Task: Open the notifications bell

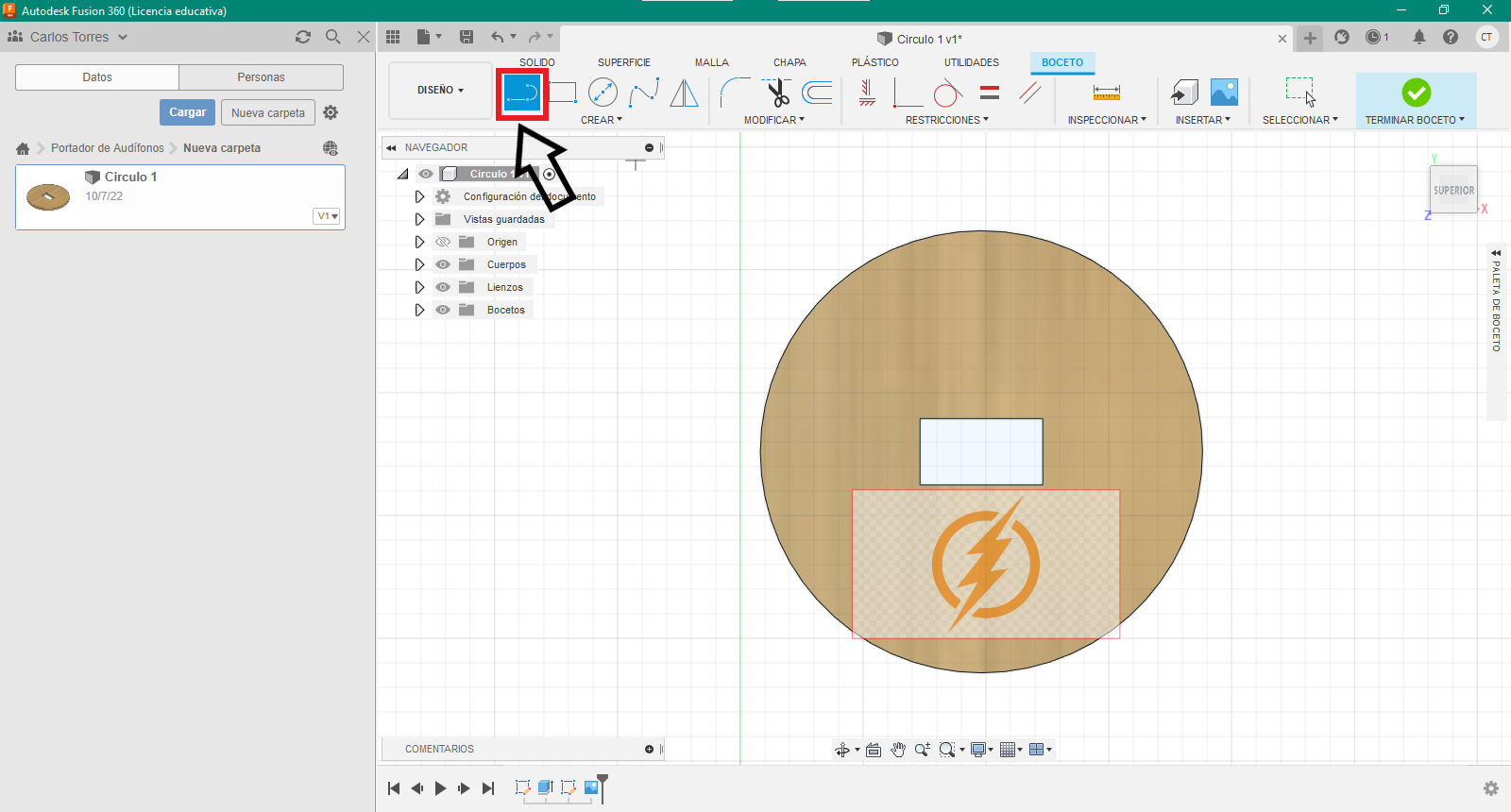Action: tap(1419, 37)
